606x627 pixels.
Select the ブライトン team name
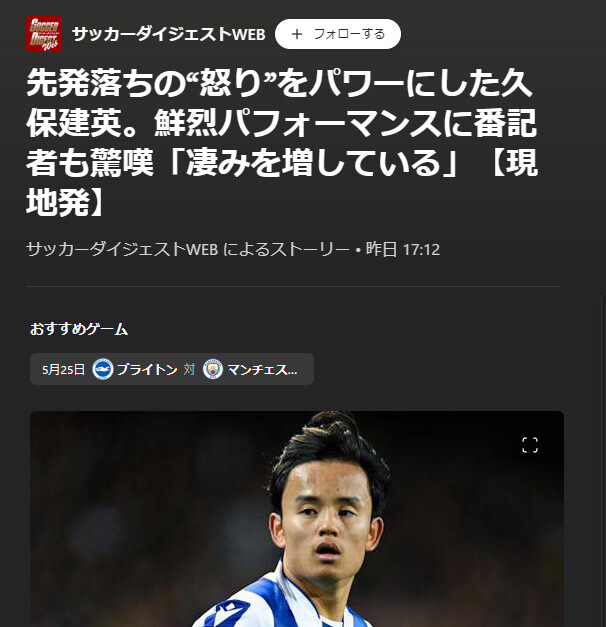click(x=147, y=369)
